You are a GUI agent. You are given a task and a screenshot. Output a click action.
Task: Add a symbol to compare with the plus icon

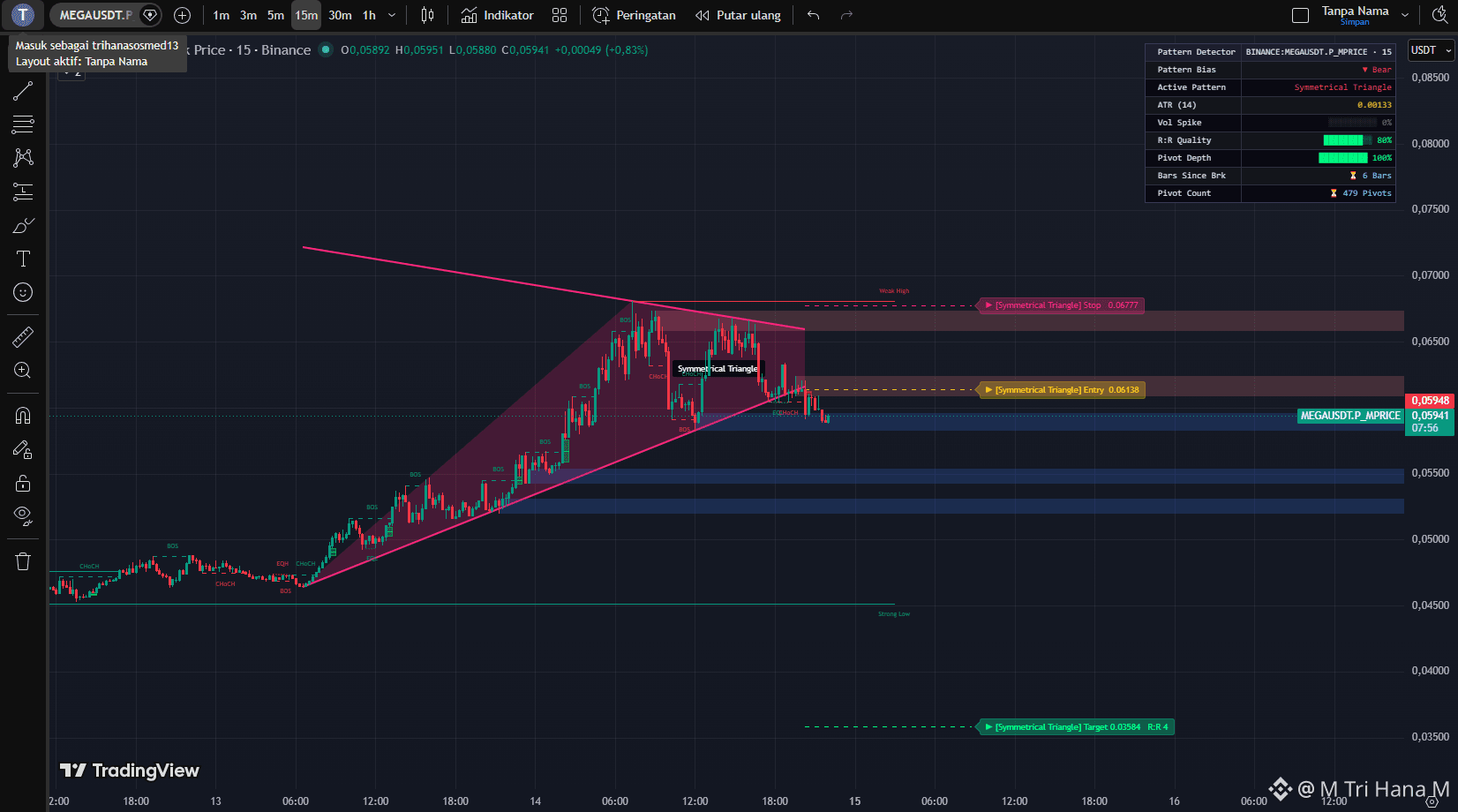coord(183,15)
